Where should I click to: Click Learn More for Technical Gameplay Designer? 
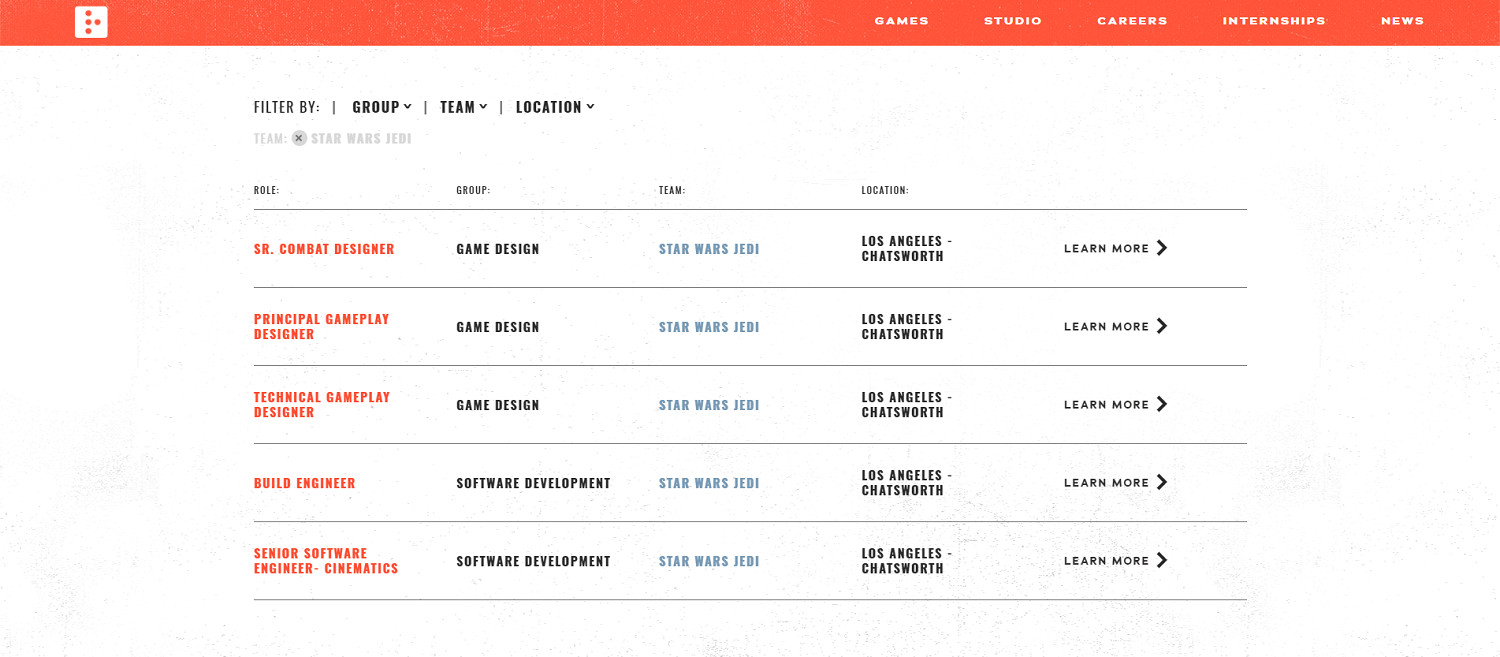tap(1106, 405)
